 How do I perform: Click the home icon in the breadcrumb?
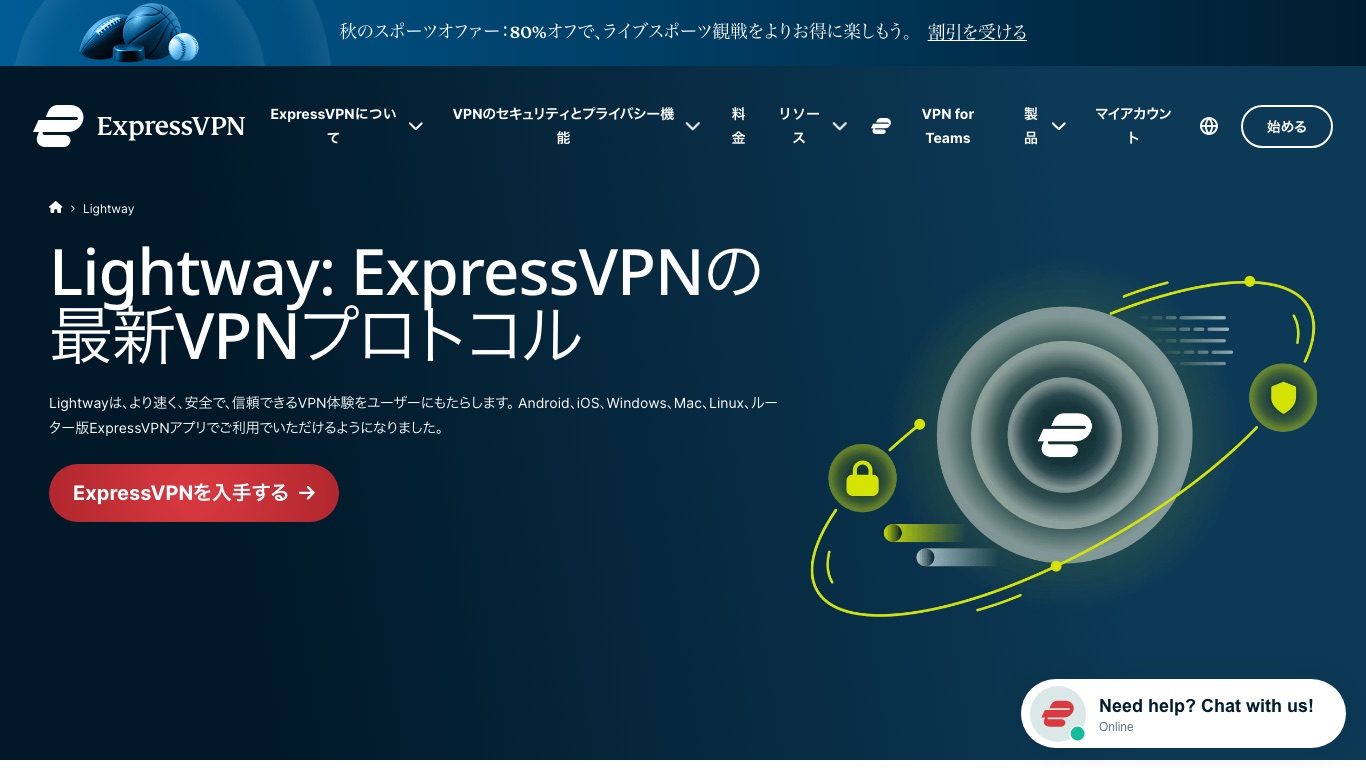[x=56, y=208]
